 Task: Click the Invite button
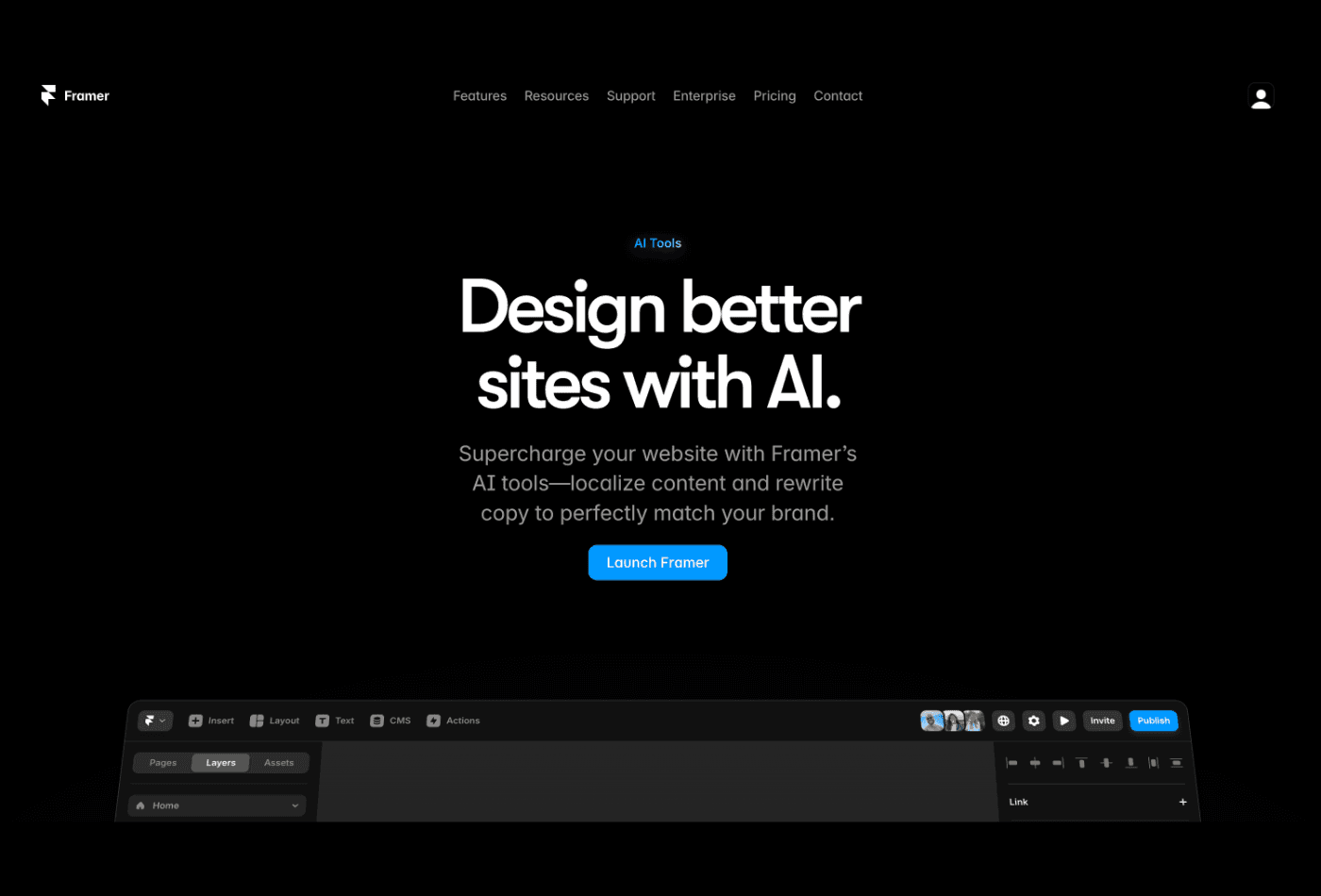[x=1102, y=721]
